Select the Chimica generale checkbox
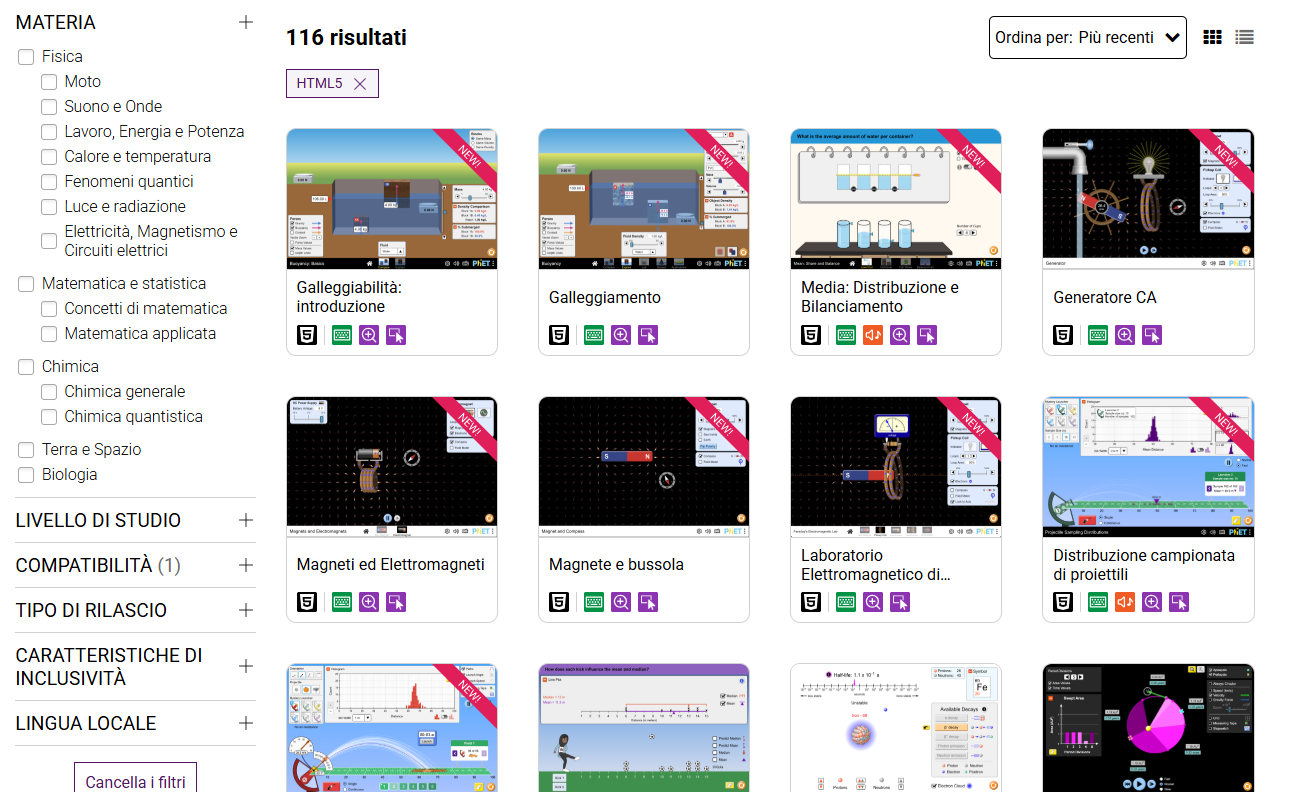 (49, 392)
